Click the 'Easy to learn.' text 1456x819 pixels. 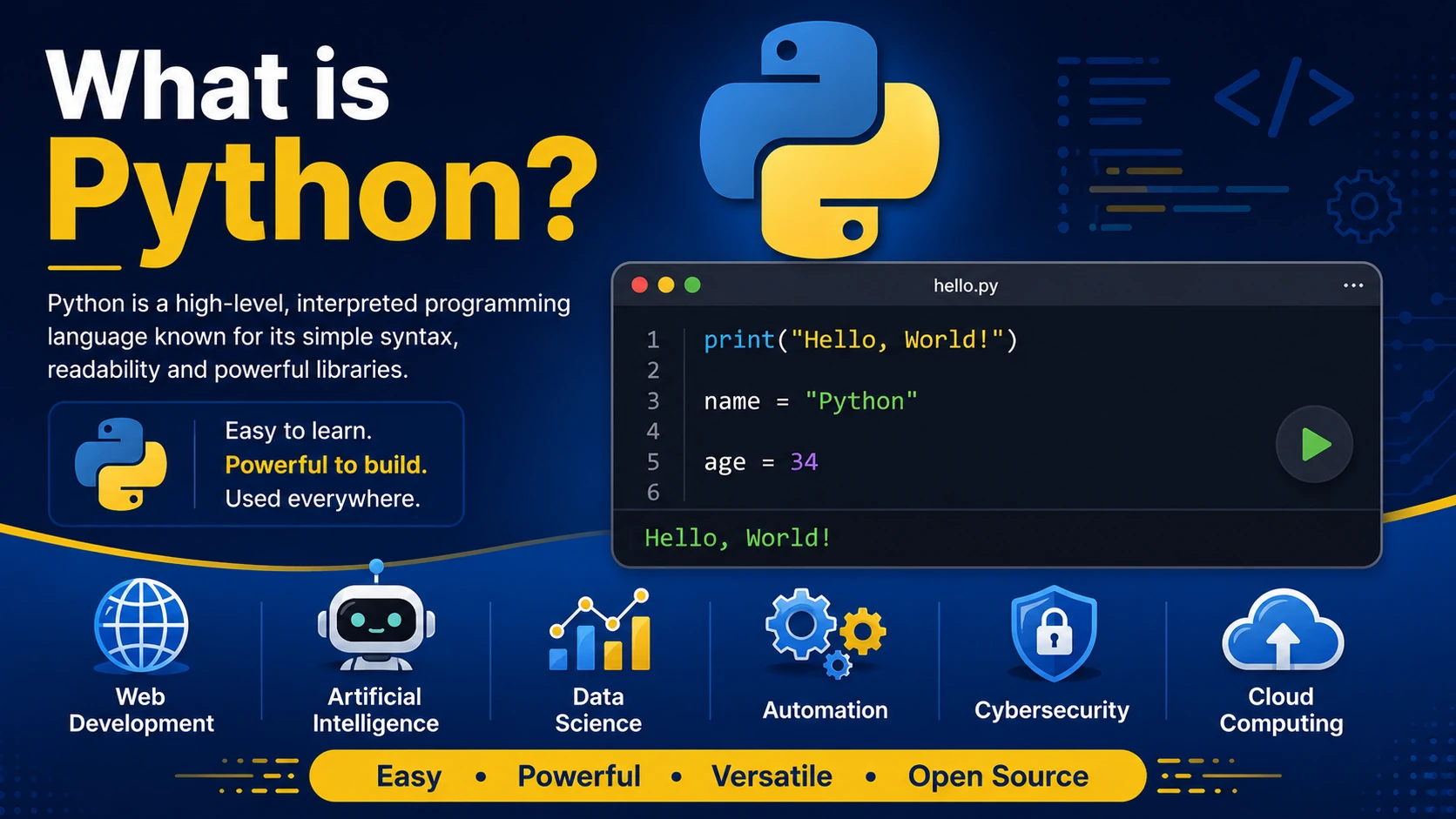[298, 431]
